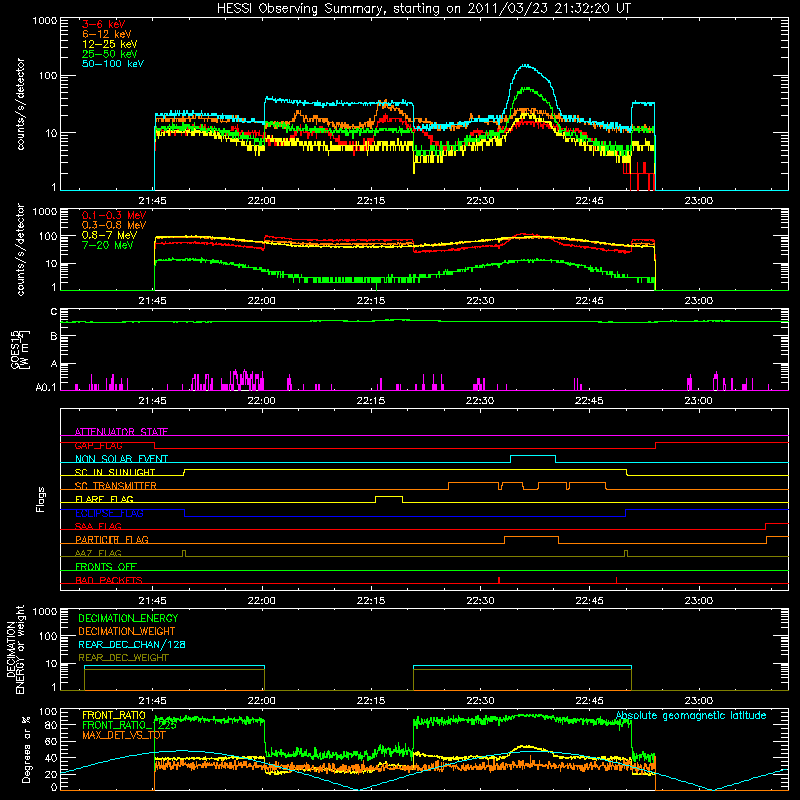Select the SC_TRANSMITTER flag label
Image resolution: width=800 pixels, height=800 pixels.
pos(116,486)
